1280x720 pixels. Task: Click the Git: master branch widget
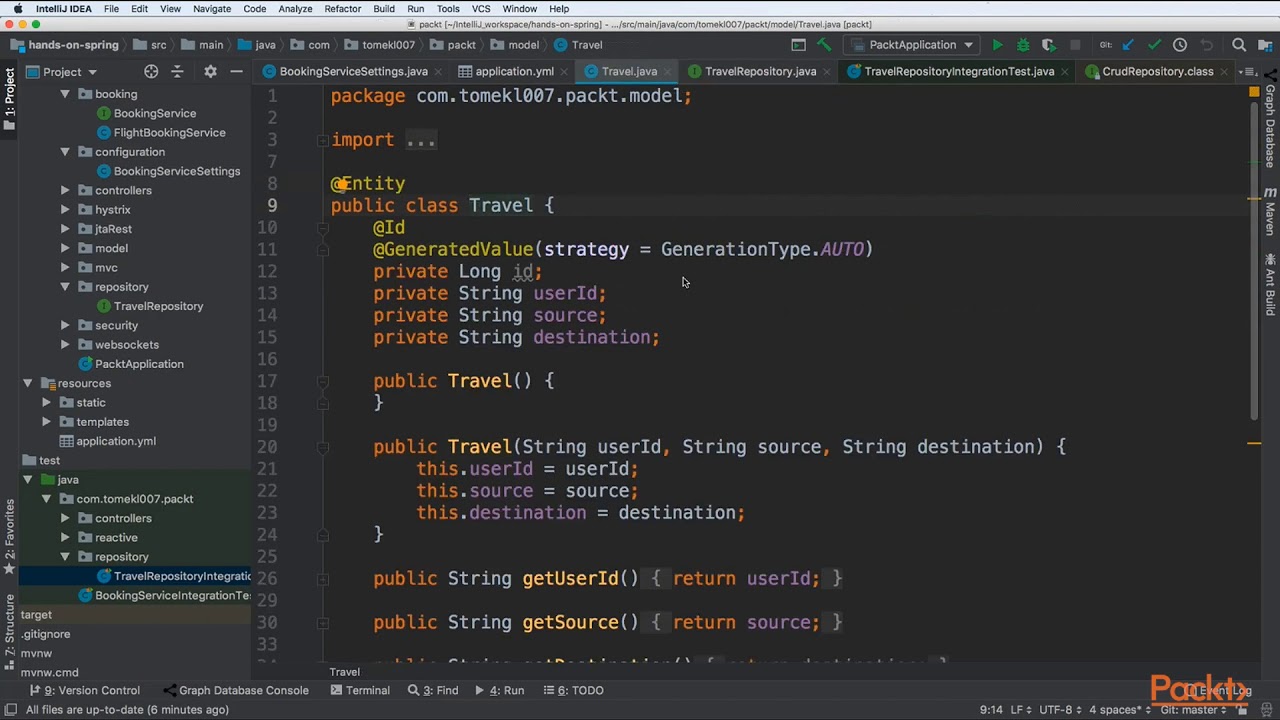pos(1194,710)
